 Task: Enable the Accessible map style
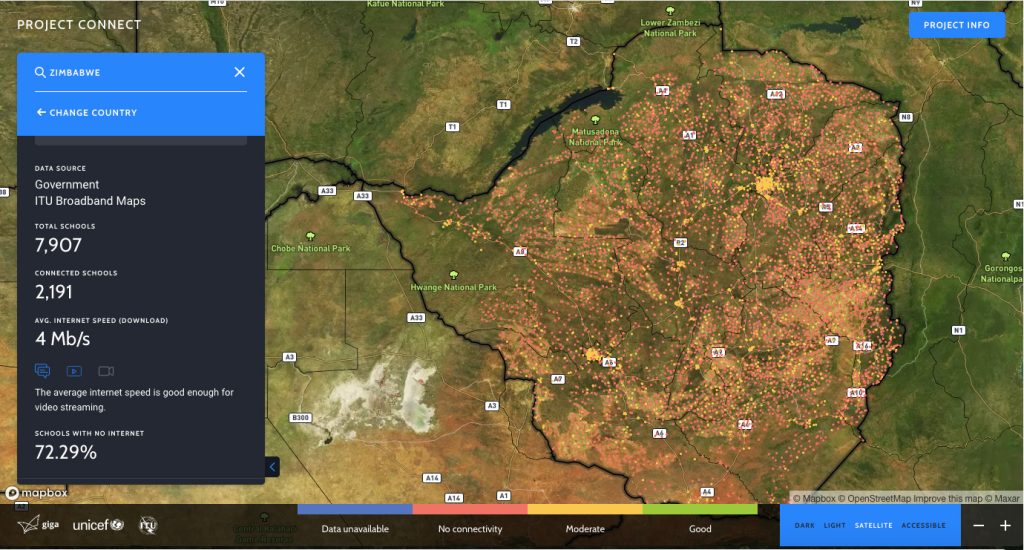pos(923,525)
